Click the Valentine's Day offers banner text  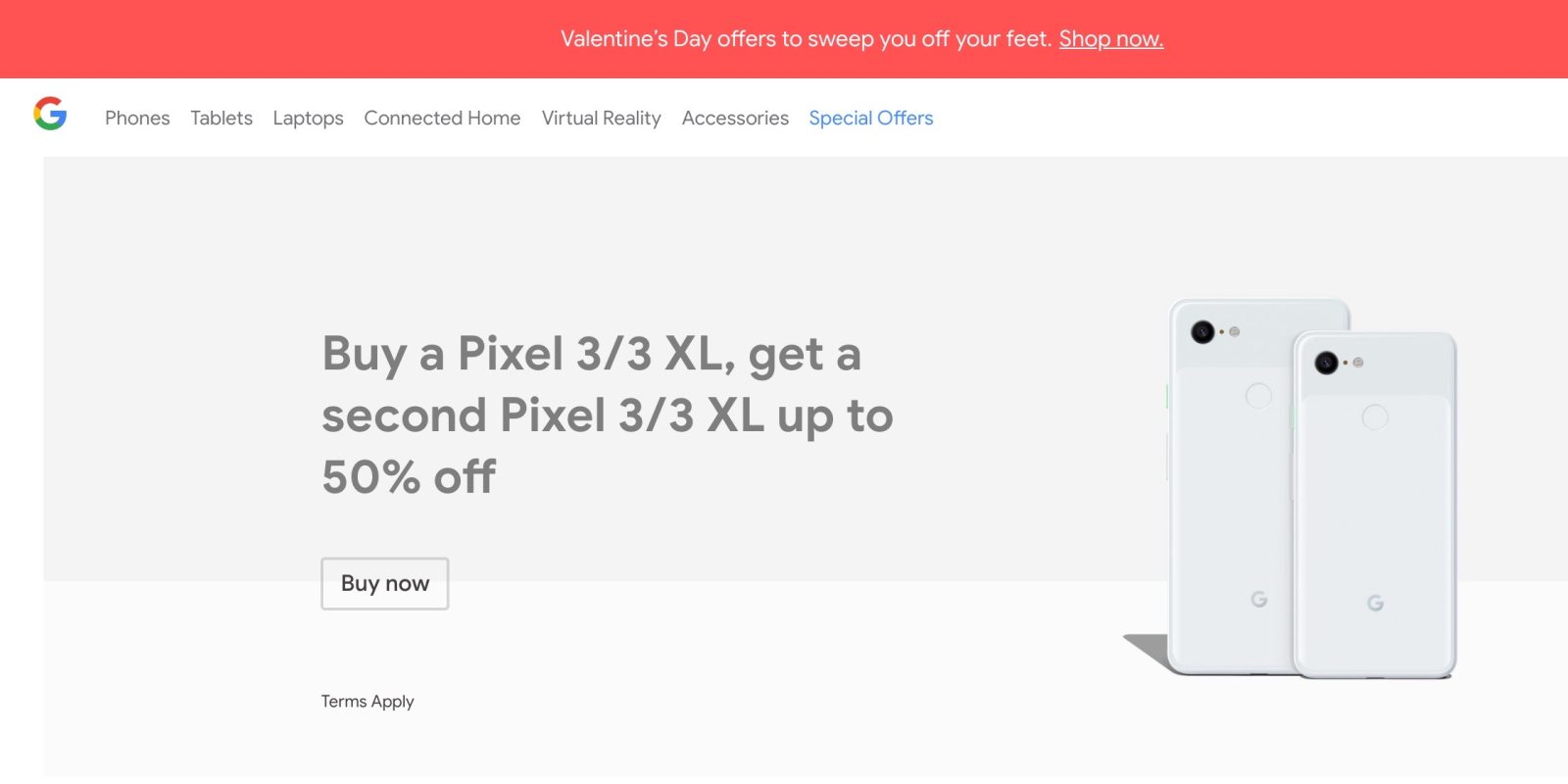(806, 39)
